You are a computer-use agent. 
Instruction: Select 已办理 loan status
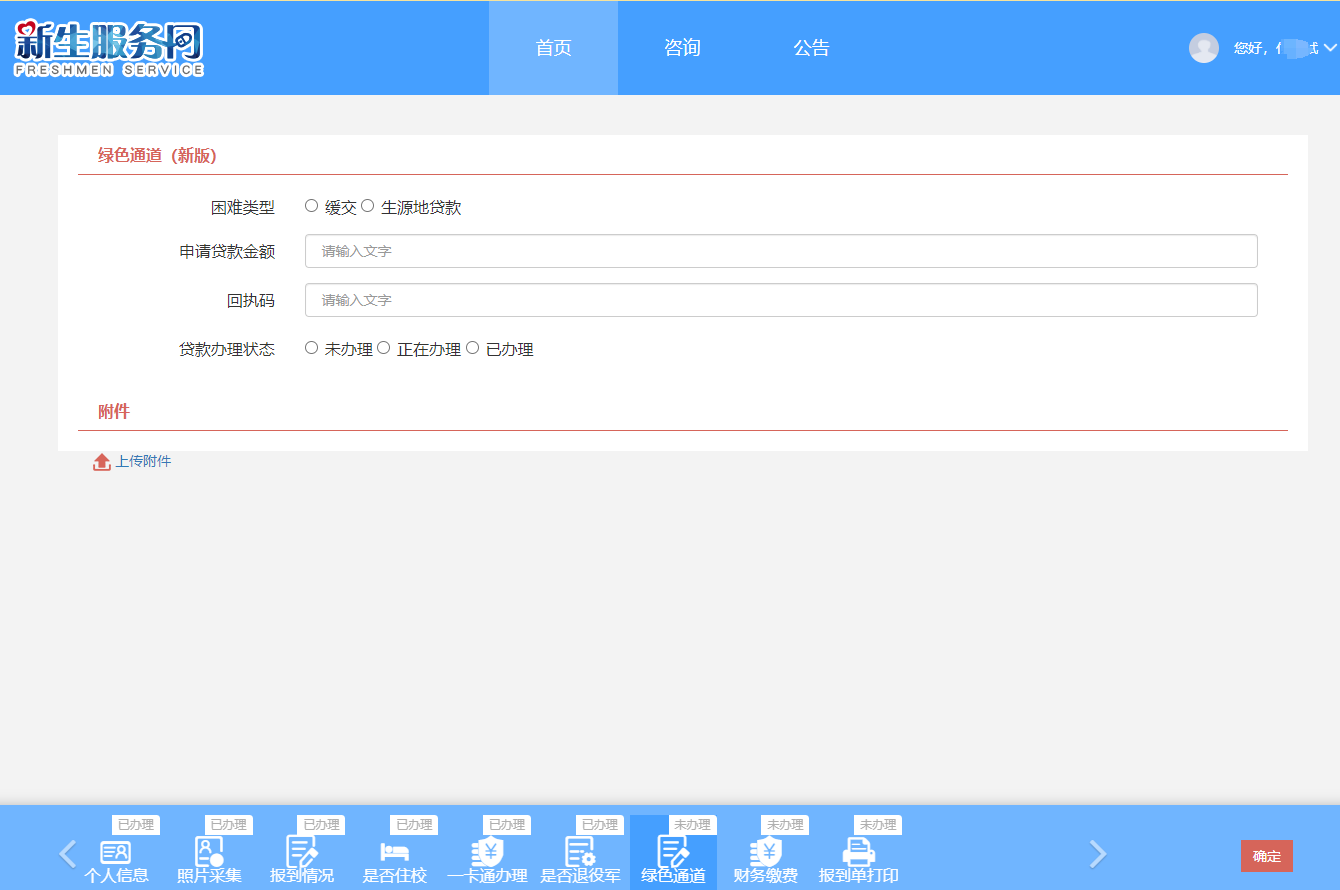(473, 348)
